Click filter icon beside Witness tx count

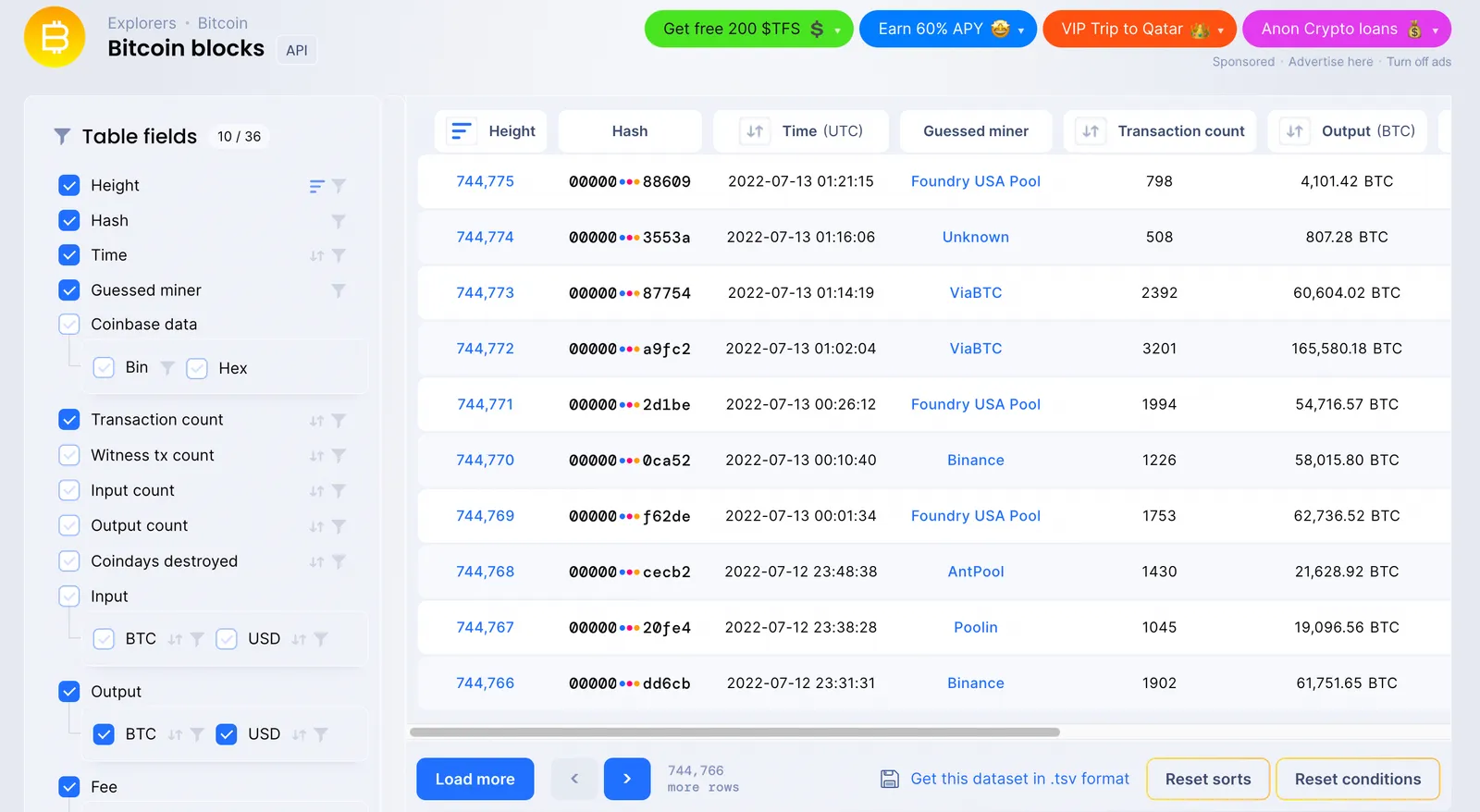(339, 456)
